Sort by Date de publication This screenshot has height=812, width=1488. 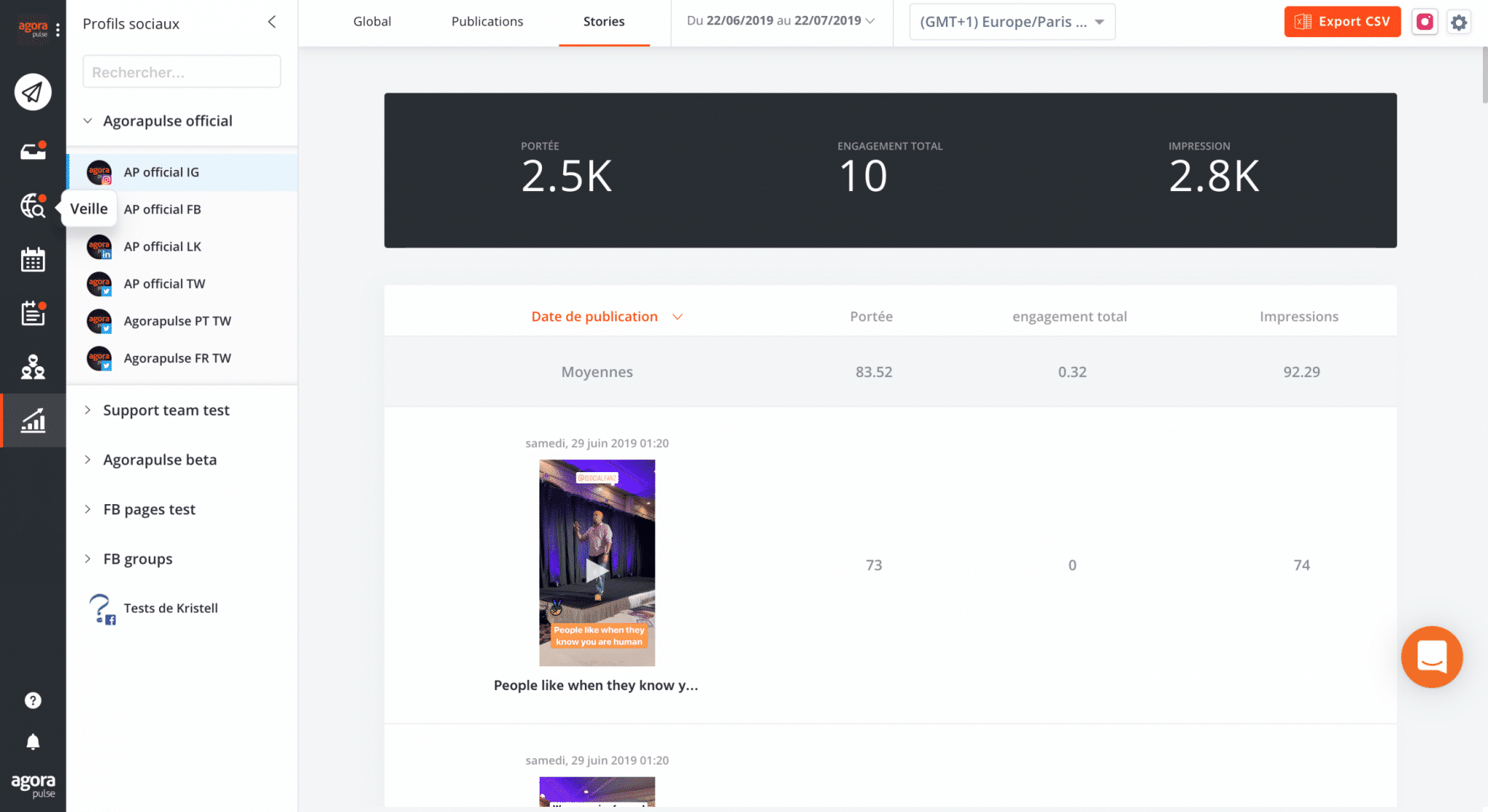point(606,316)
